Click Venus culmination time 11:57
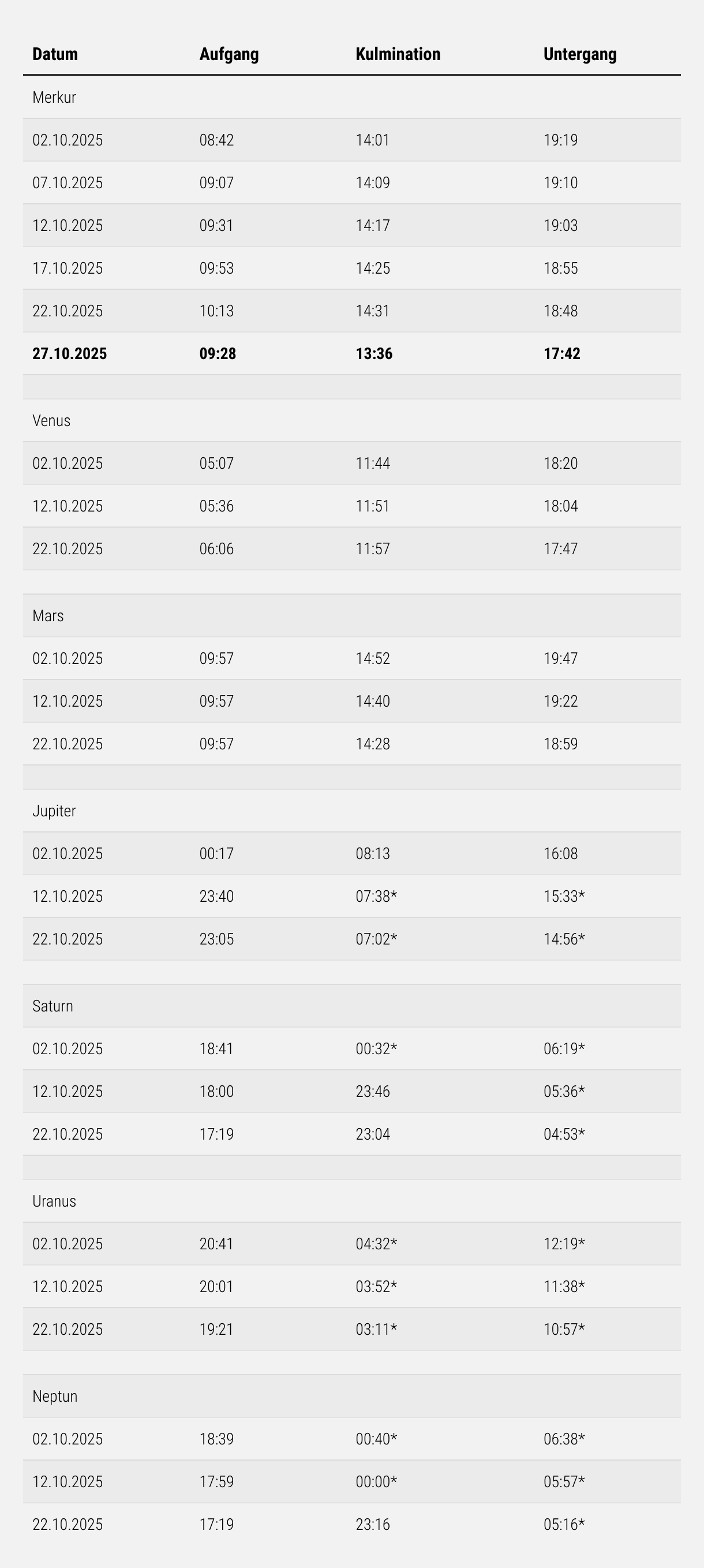This screenshot has width=704, height=1568. [372, 548]
